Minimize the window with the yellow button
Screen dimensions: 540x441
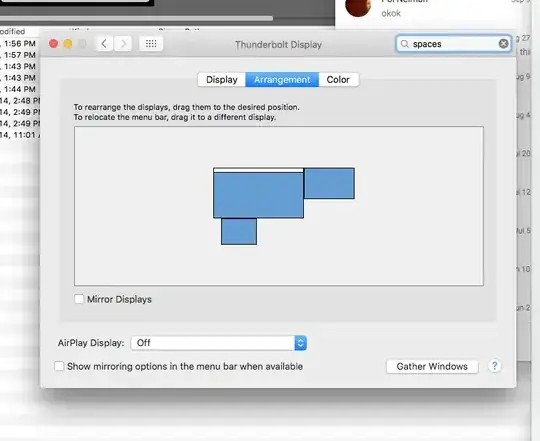[68, 44]
